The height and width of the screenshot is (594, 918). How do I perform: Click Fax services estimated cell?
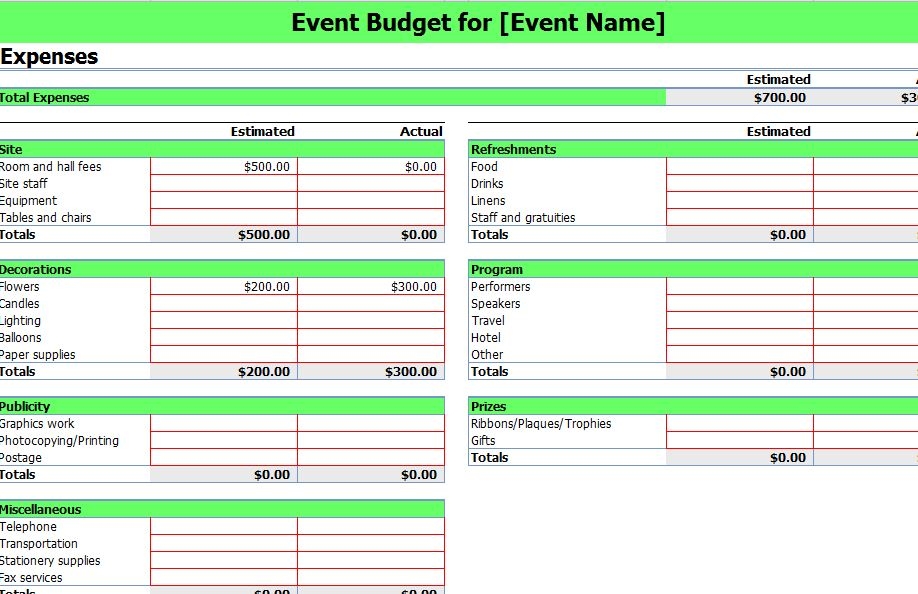(224, 577)
